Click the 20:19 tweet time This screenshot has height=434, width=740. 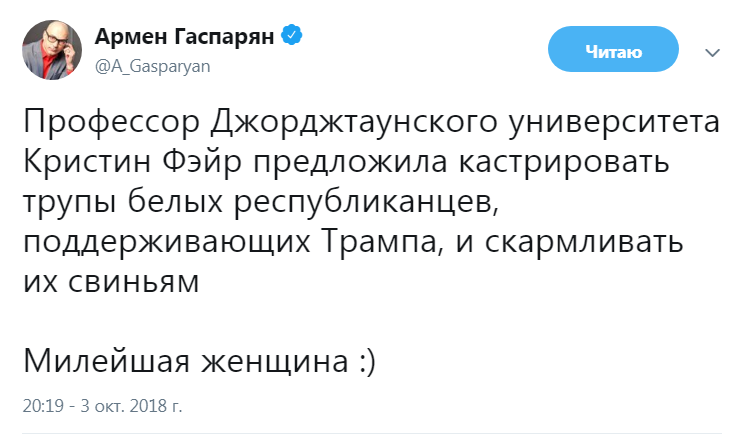pyautogui.click(x=42, y=407)
